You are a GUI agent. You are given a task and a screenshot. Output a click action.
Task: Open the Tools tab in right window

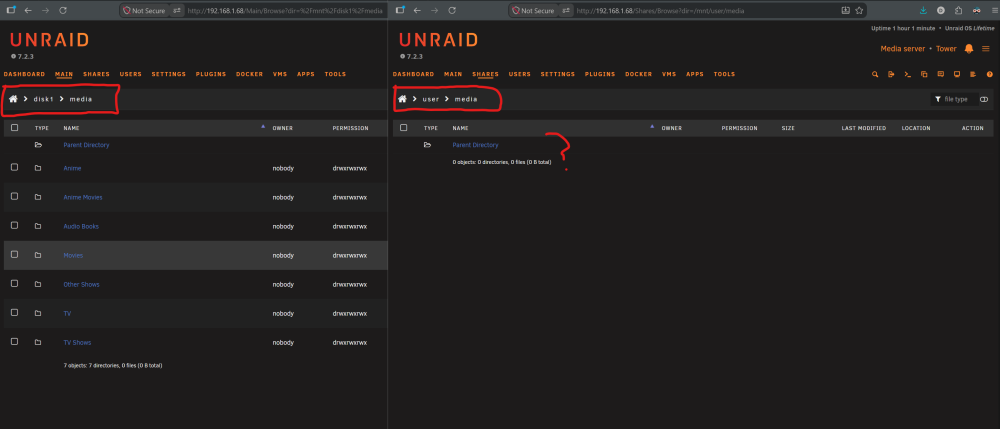724,75
